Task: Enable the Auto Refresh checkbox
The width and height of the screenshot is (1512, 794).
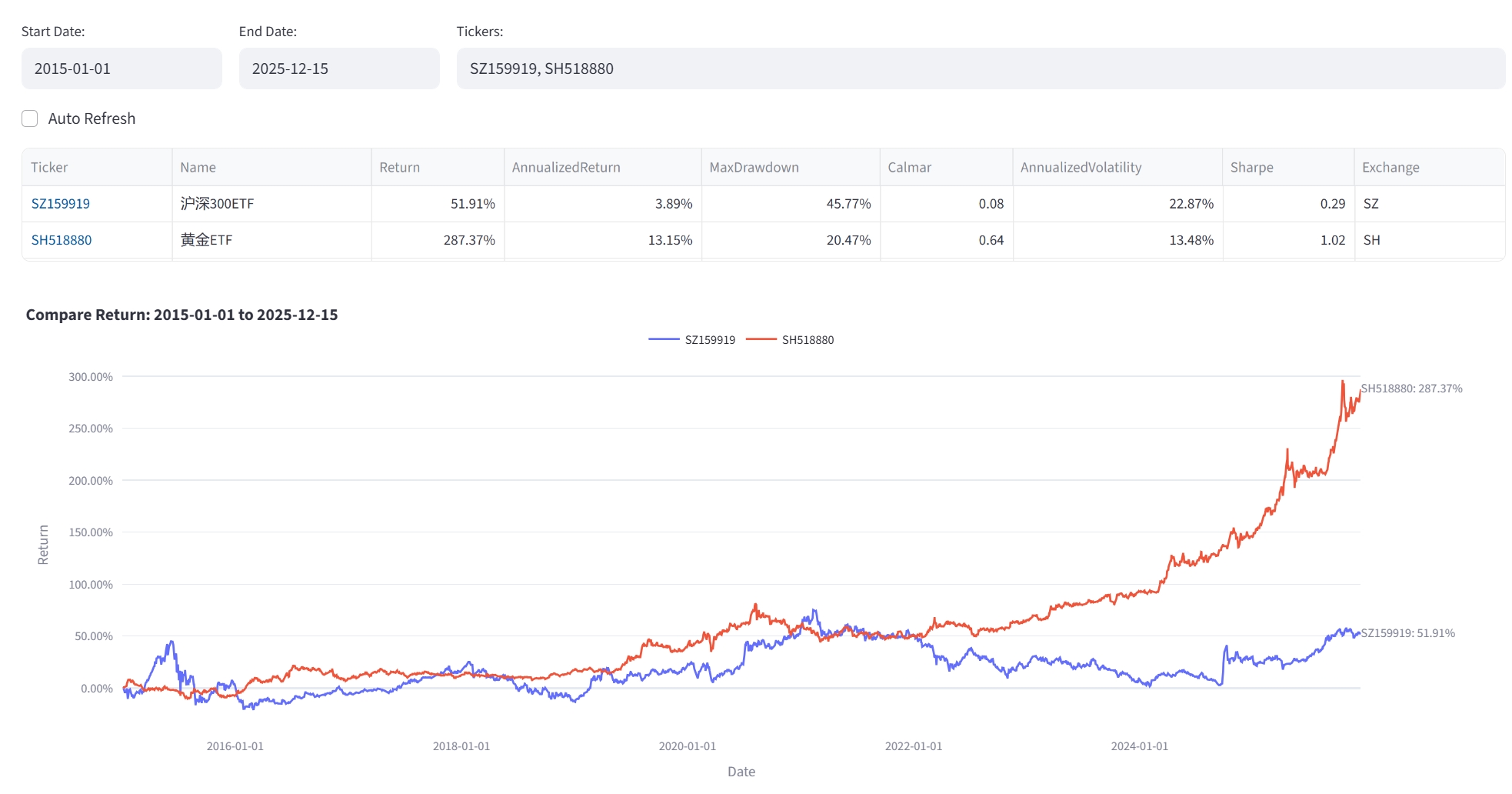Action: (x=30, y=118)
